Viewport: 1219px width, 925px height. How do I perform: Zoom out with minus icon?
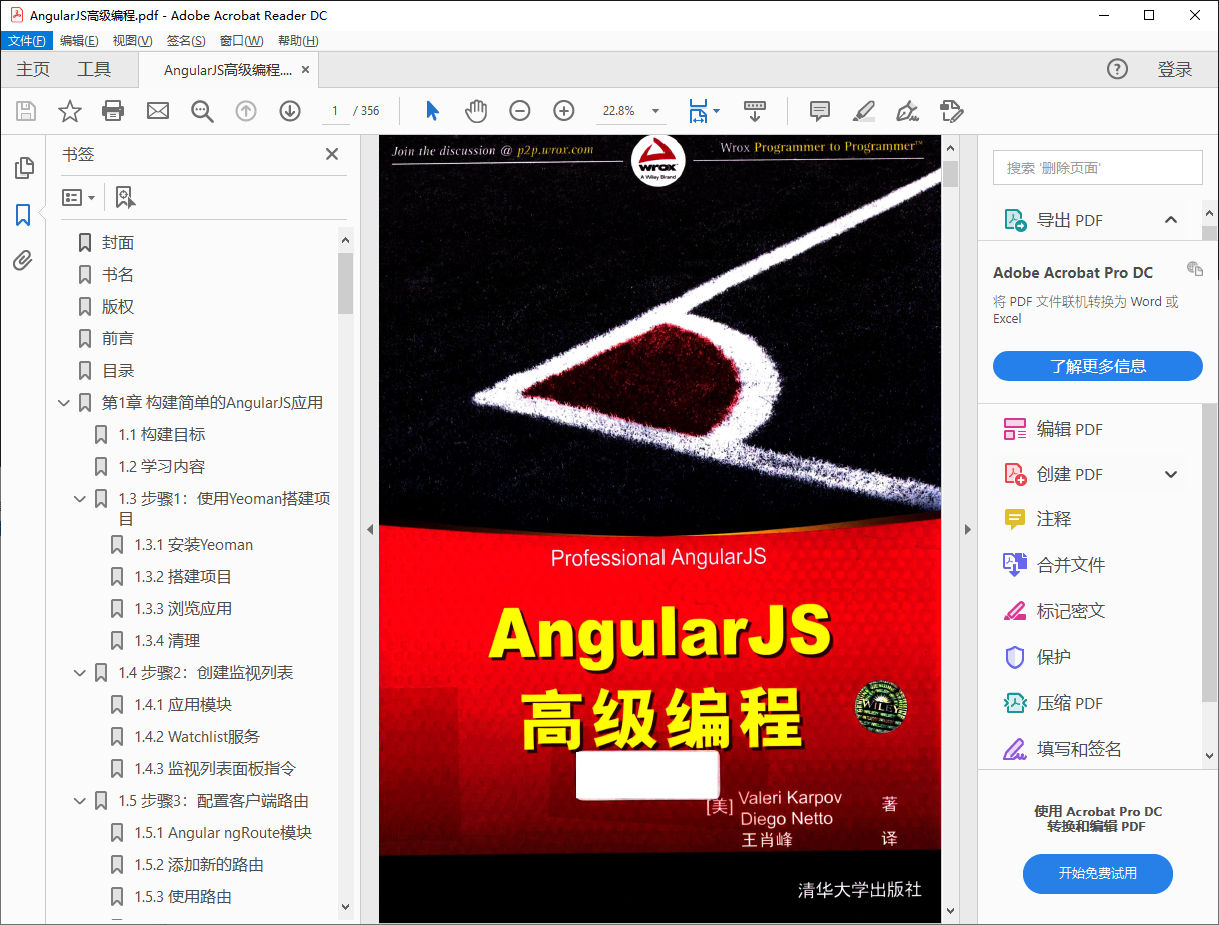click(519, 111)
